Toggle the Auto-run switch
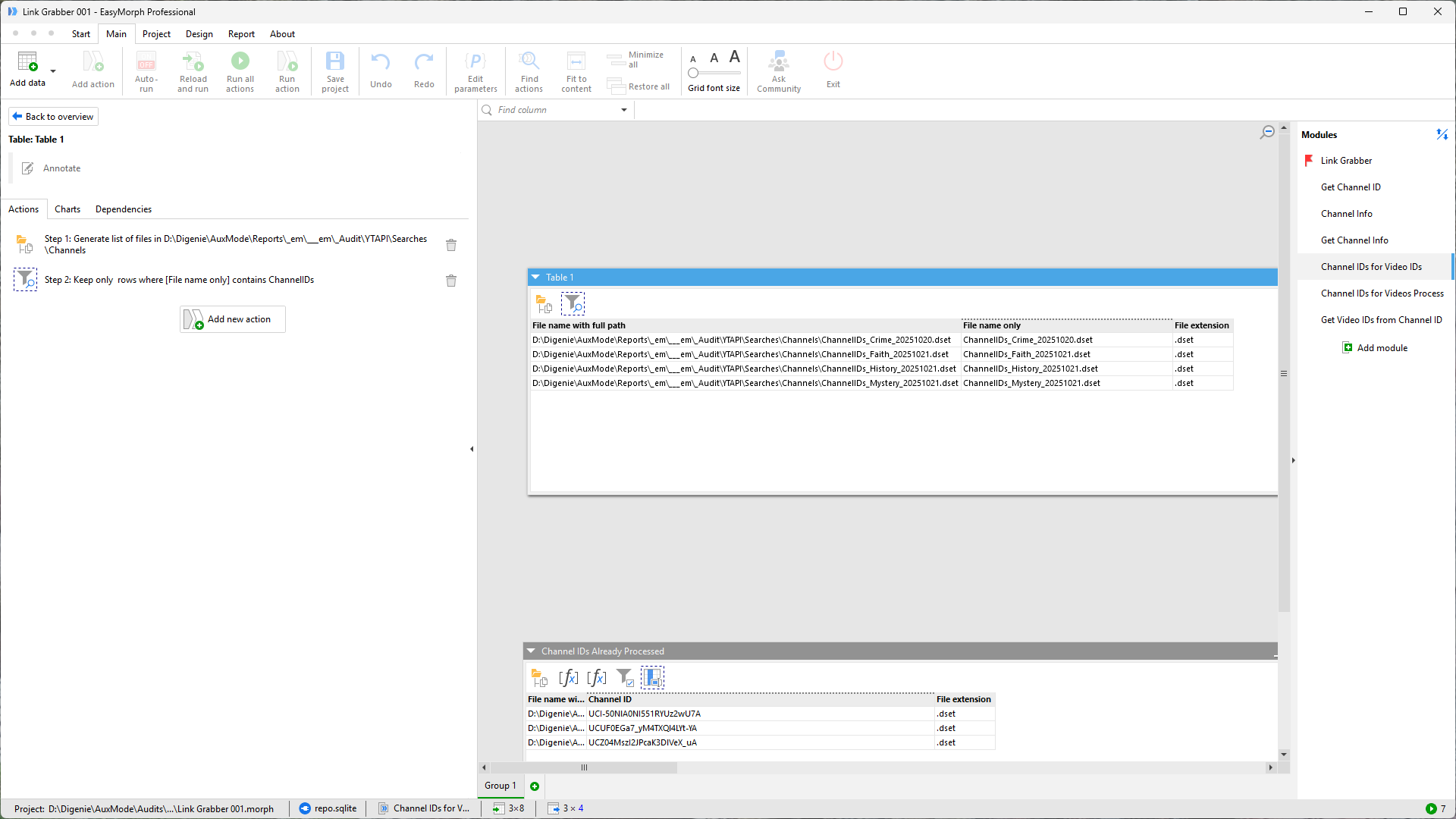The image size is (1456, 819). [x=146, y=61]
